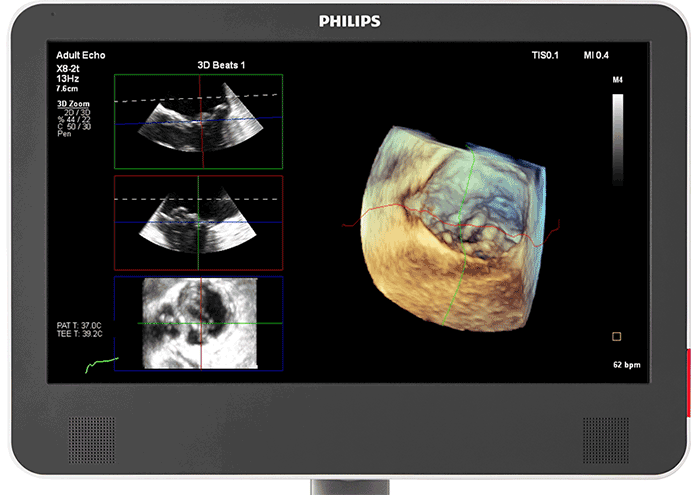Screen dimensions: 700x500
Task: Select the green-bordered top MPR view
Action: tap(198, 120)
